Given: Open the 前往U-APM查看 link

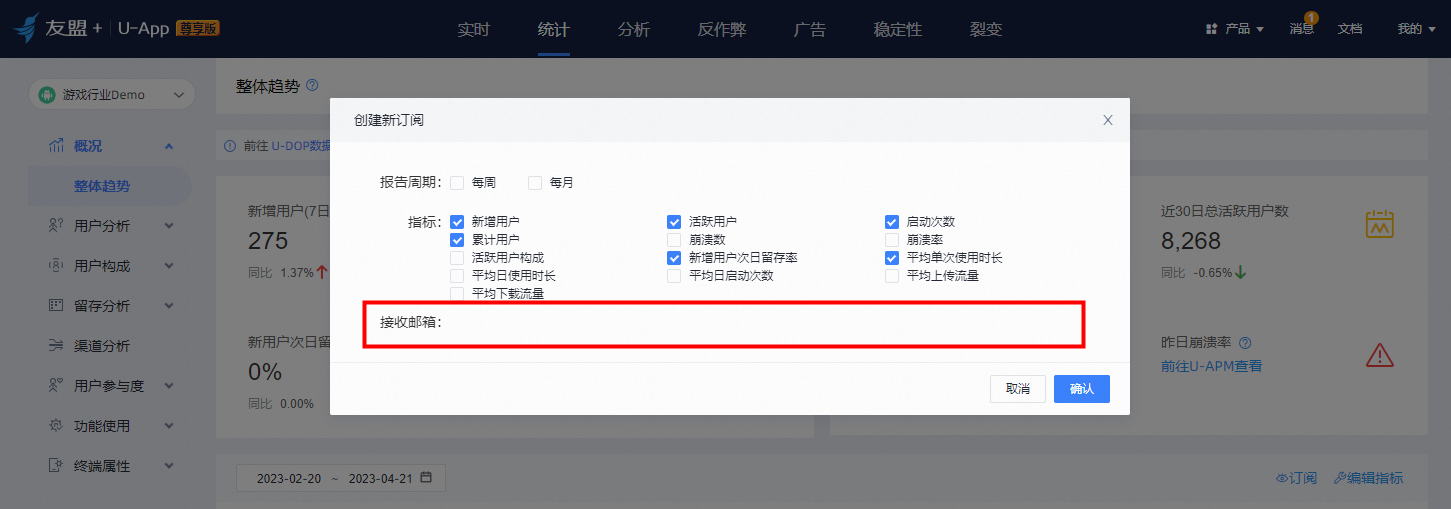Looking at the screenshot, I should point(1211,366).
